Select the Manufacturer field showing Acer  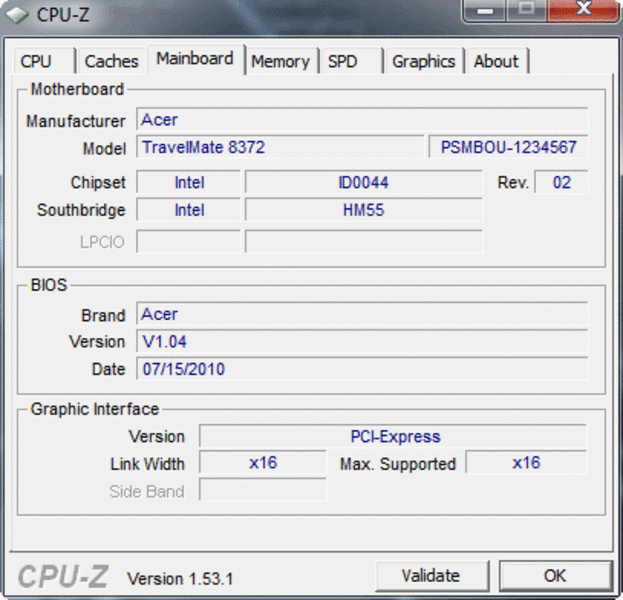pos(362,119)
